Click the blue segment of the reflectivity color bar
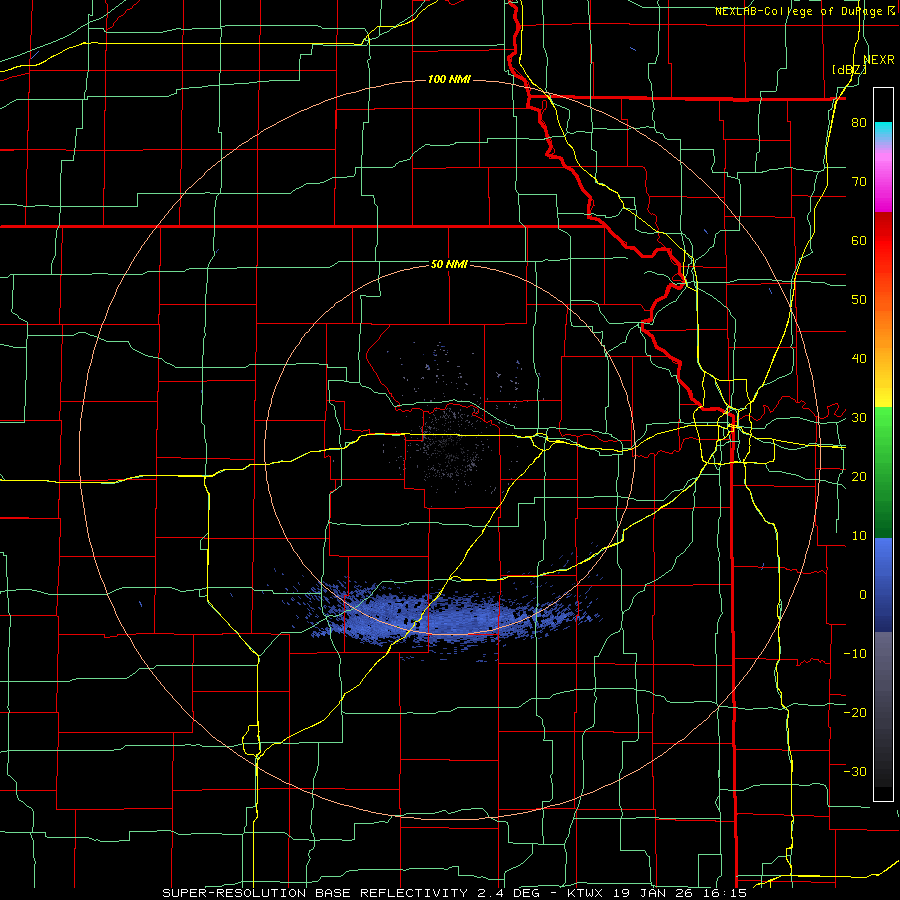The image size is (900, 900). pyautogui.click(x=883, y=585)
